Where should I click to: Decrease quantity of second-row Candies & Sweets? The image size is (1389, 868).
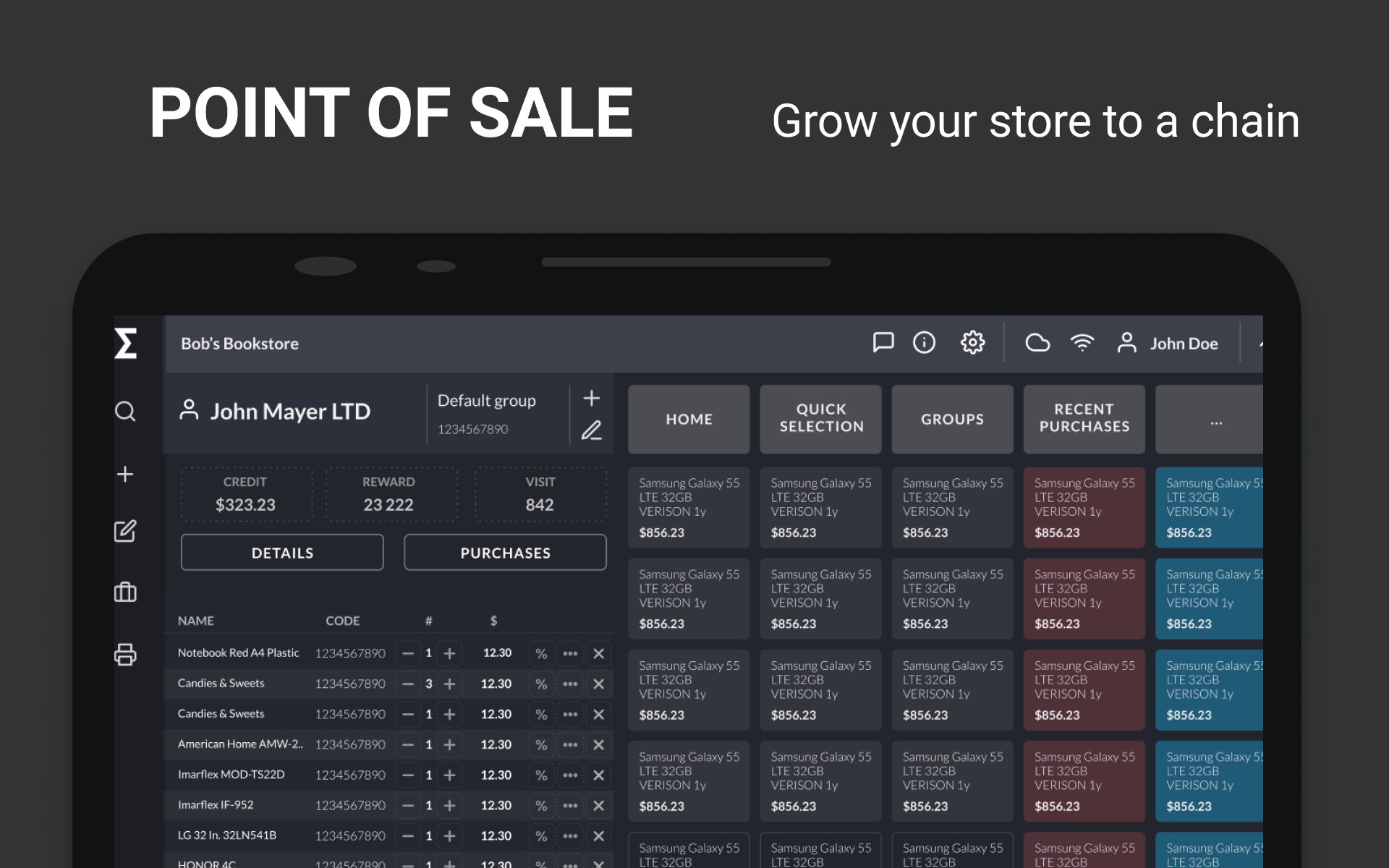[408, 684]
